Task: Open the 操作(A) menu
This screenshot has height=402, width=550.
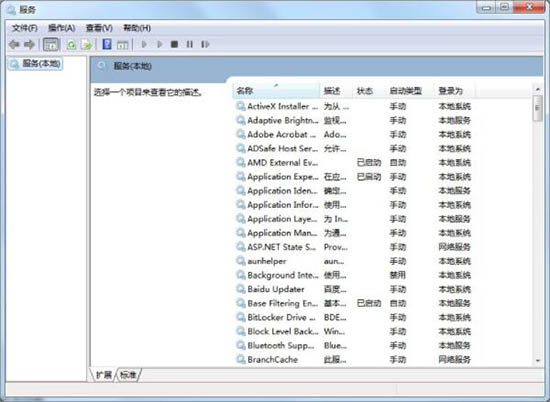Action: pos(62,28)
